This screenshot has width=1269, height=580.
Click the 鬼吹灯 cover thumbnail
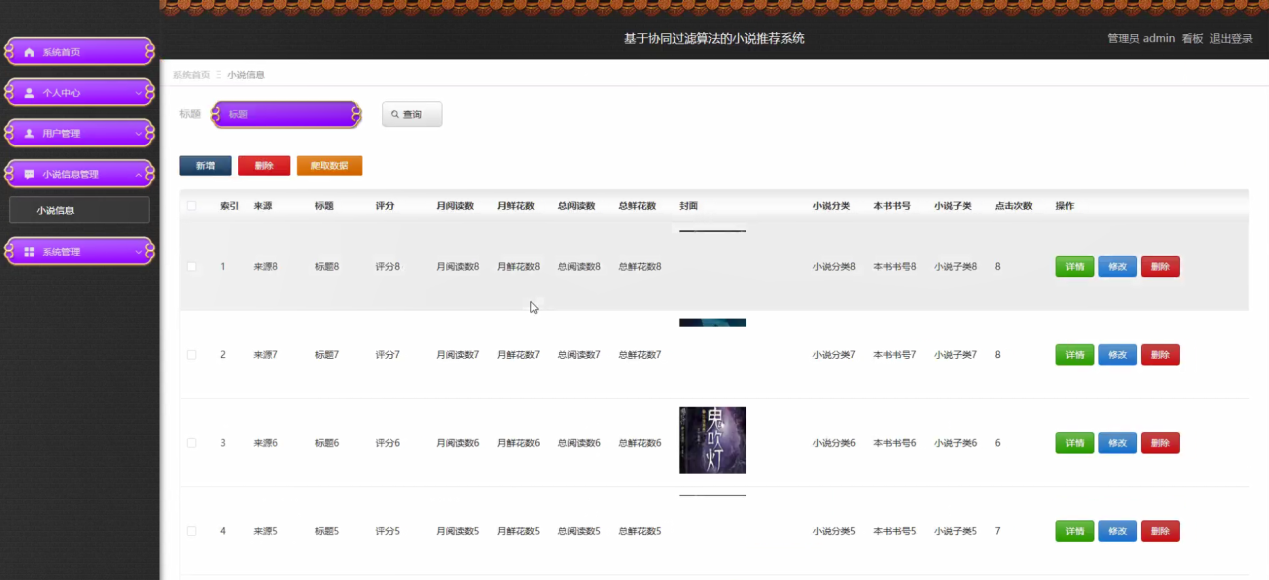point(712,440)
